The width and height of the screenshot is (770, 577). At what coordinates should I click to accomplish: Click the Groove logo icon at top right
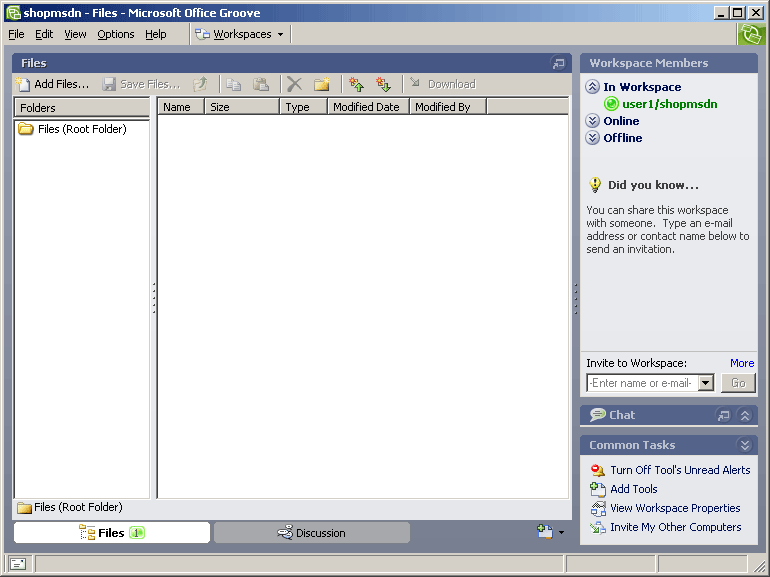click(x=751, y=34)
